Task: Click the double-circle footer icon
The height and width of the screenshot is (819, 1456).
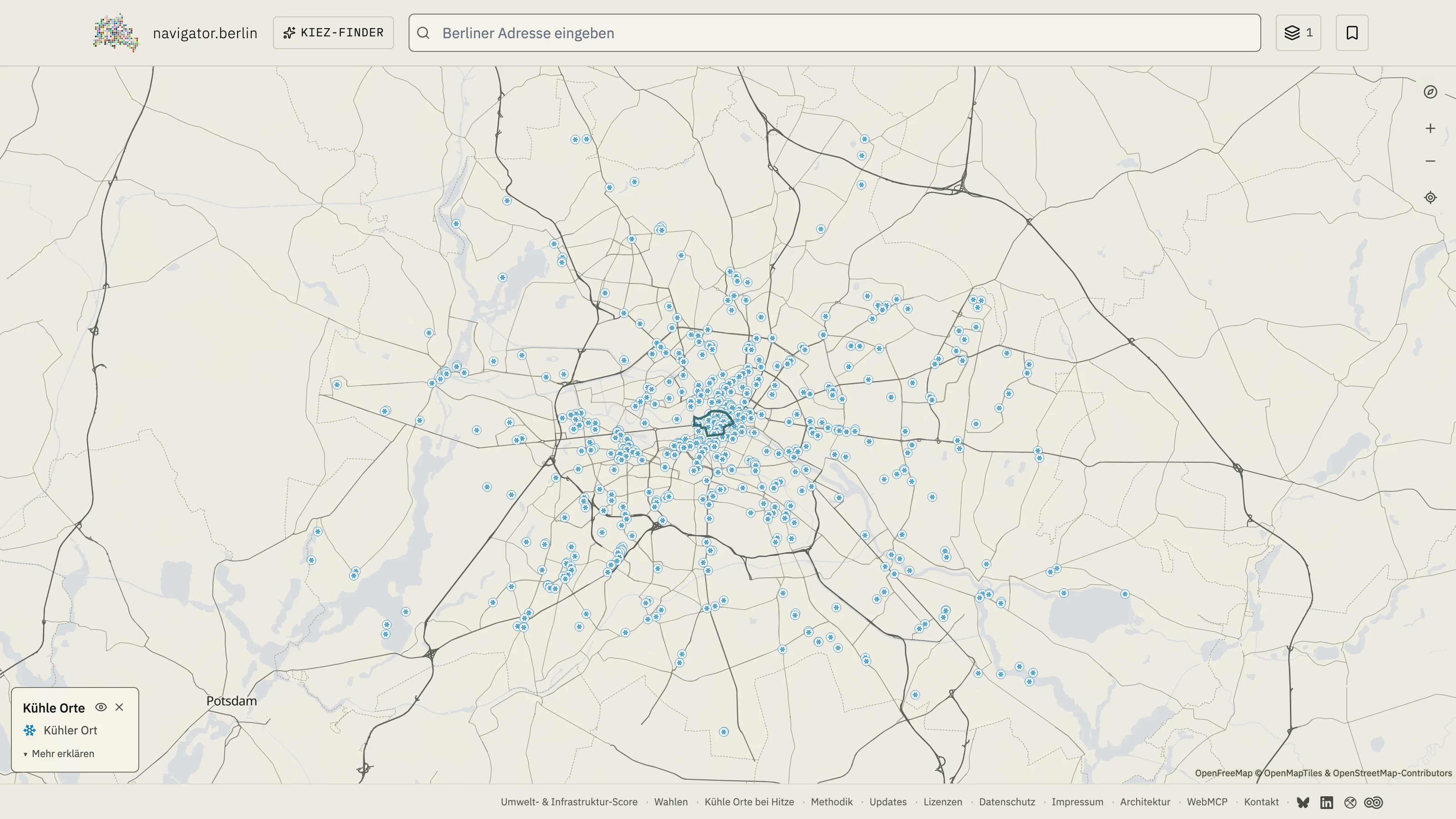Action: (1374, 803)
